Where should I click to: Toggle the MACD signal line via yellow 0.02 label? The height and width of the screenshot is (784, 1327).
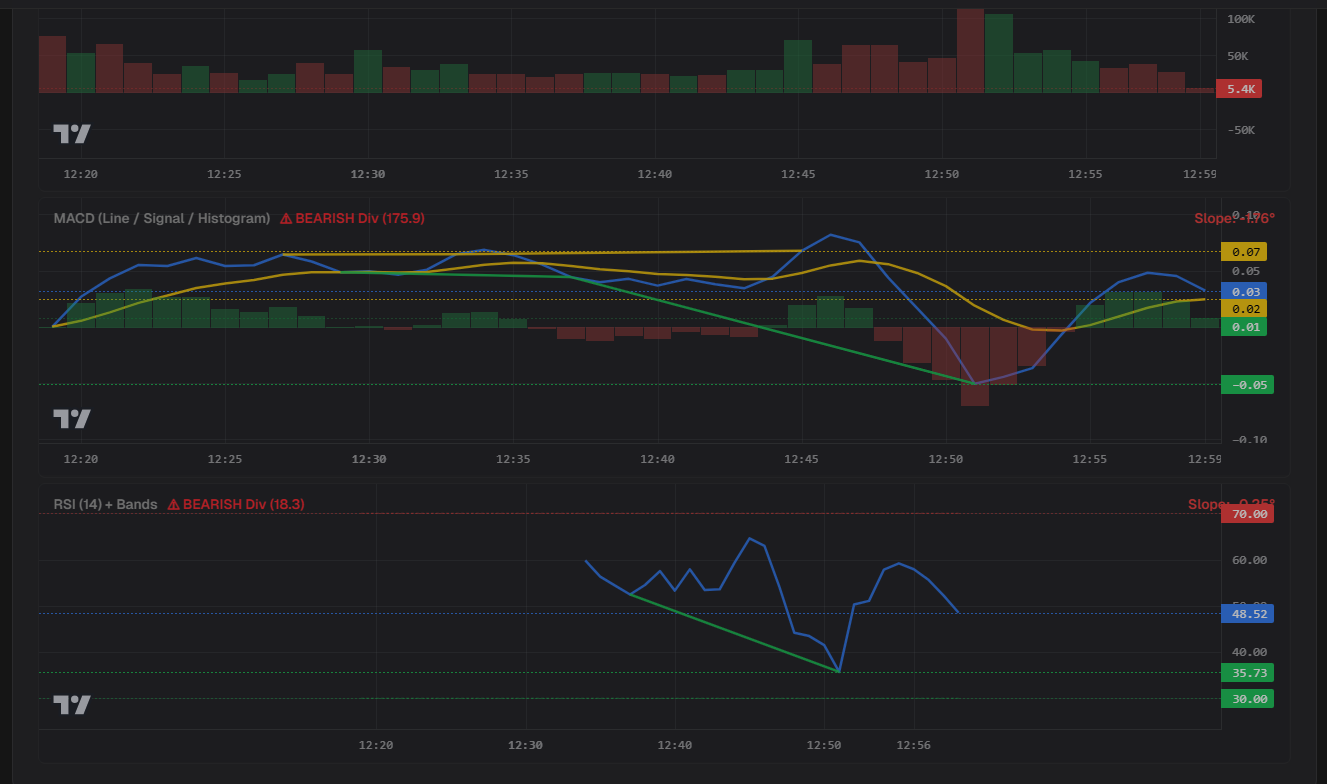1243,309
